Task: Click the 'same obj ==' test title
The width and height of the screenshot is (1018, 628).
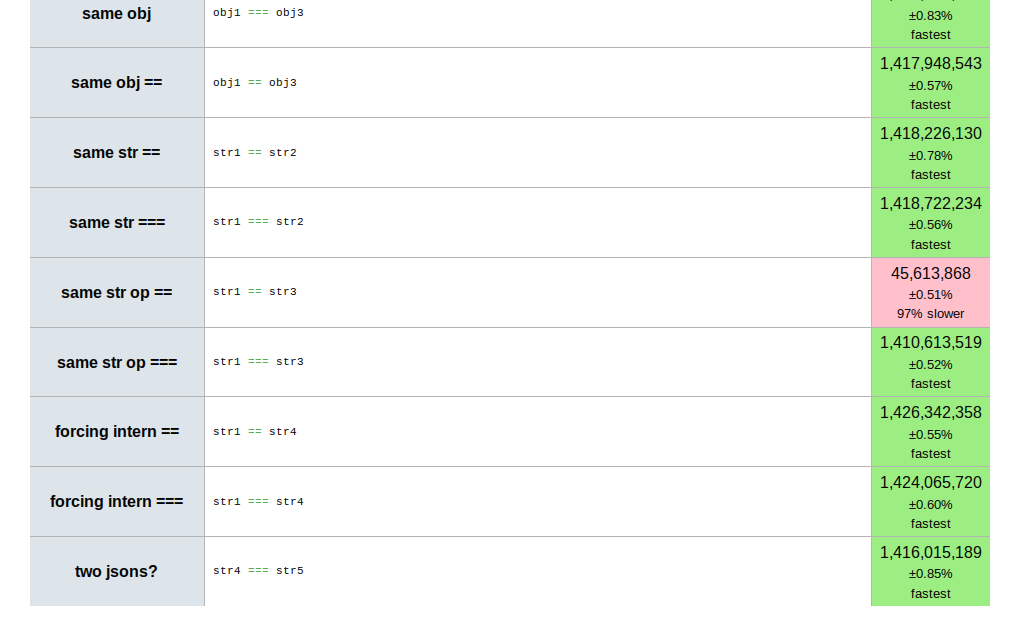Action: click(117, 82)
